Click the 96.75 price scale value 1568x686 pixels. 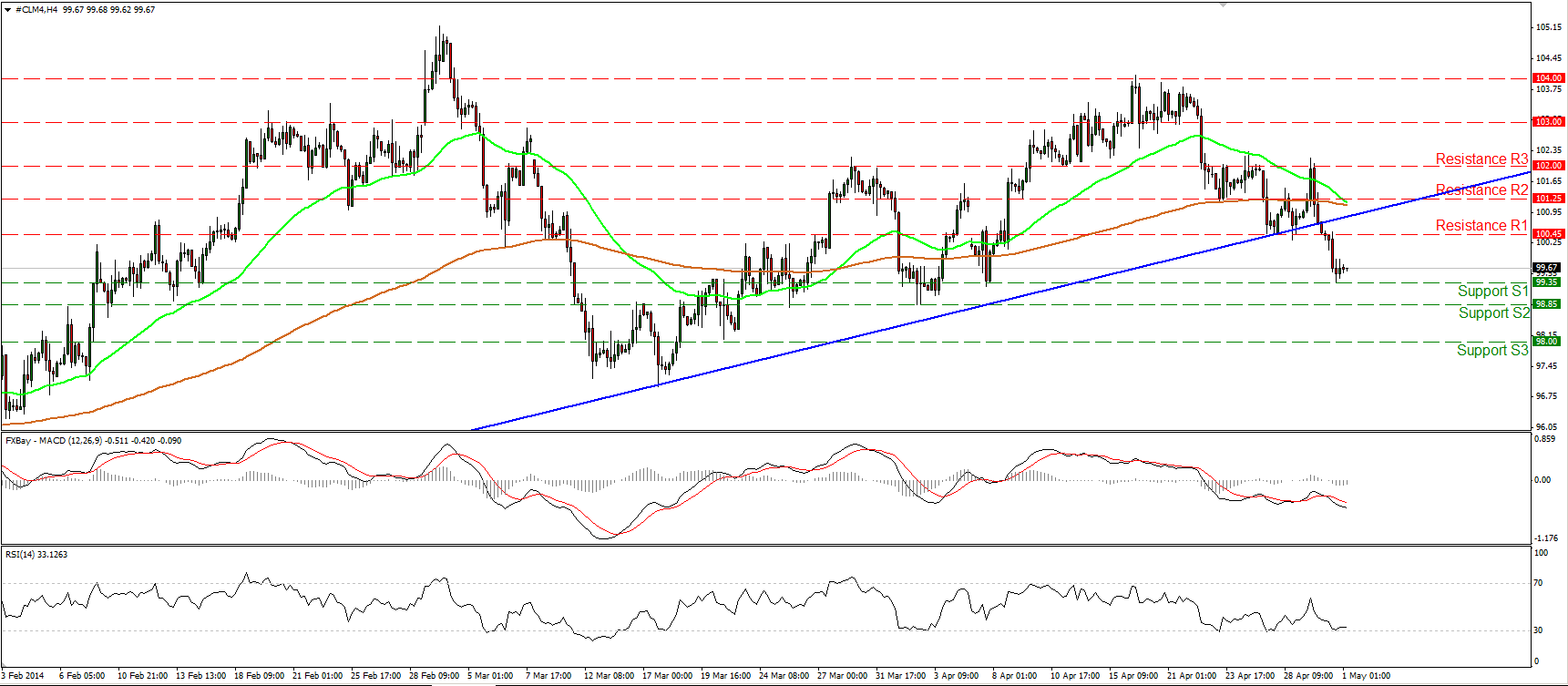pyautogui.click(x=1547, y=396)
